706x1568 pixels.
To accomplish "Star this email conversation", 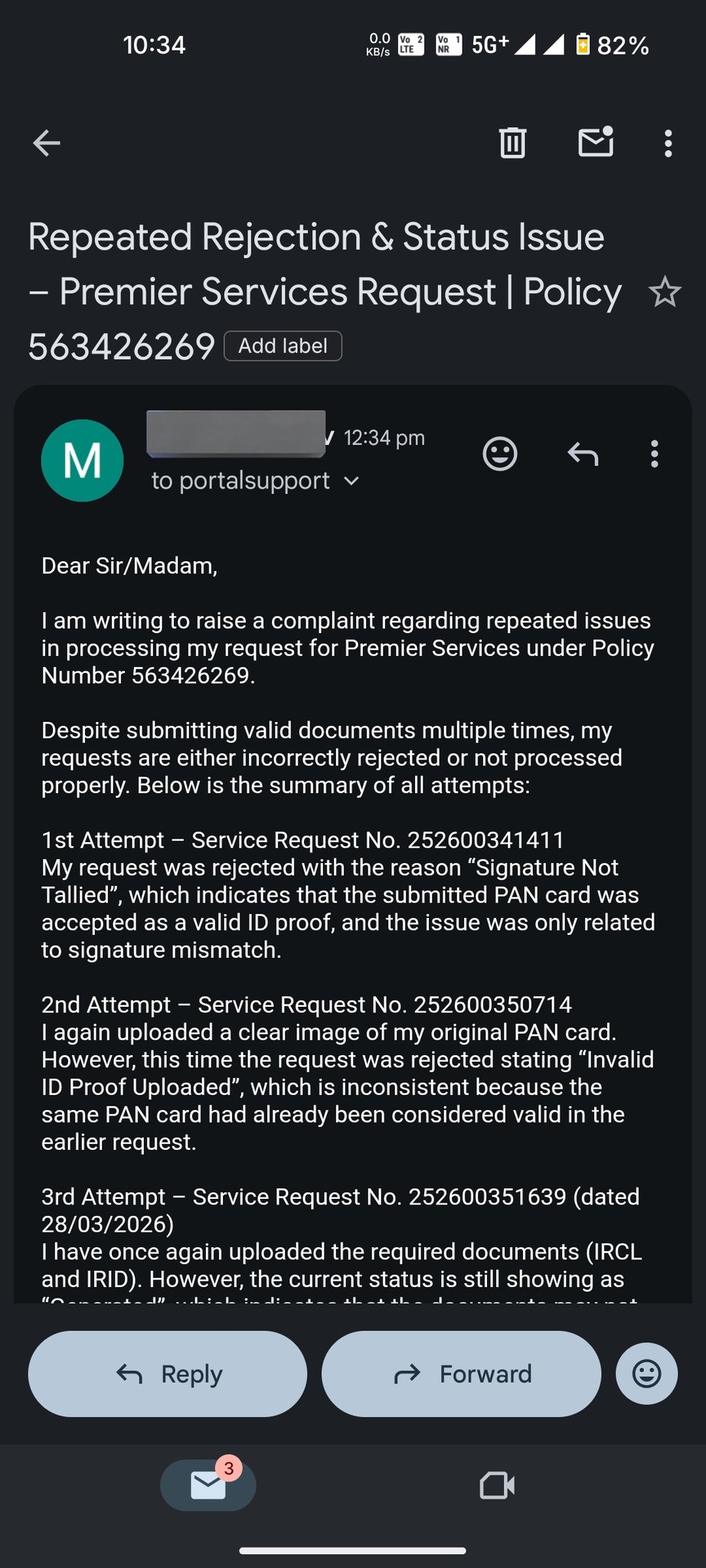I will tap(664, 292).
